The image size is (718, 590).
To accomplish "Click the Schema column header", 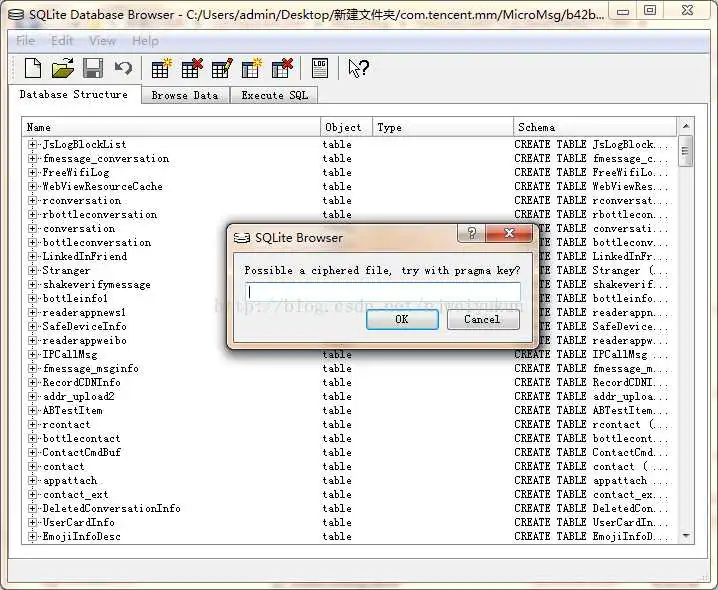I will (x=595, y=127).
